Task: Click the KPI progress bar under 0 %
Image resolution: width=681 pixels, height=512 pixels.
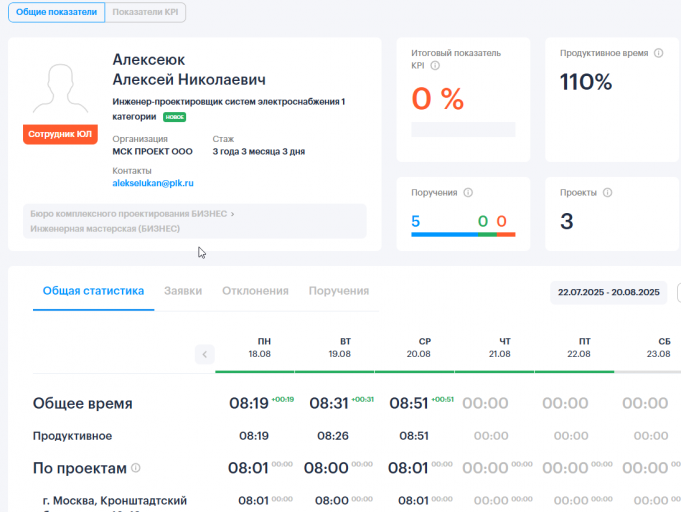Action: (463, 129)
